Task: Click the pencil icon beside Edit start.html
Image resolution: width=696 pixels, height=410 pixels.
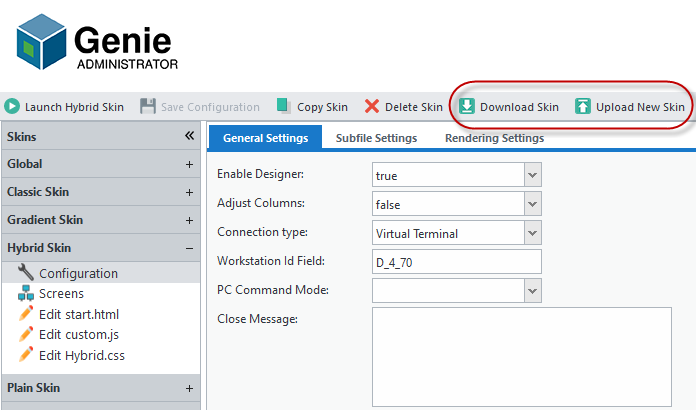Action: tap(26, 313)
